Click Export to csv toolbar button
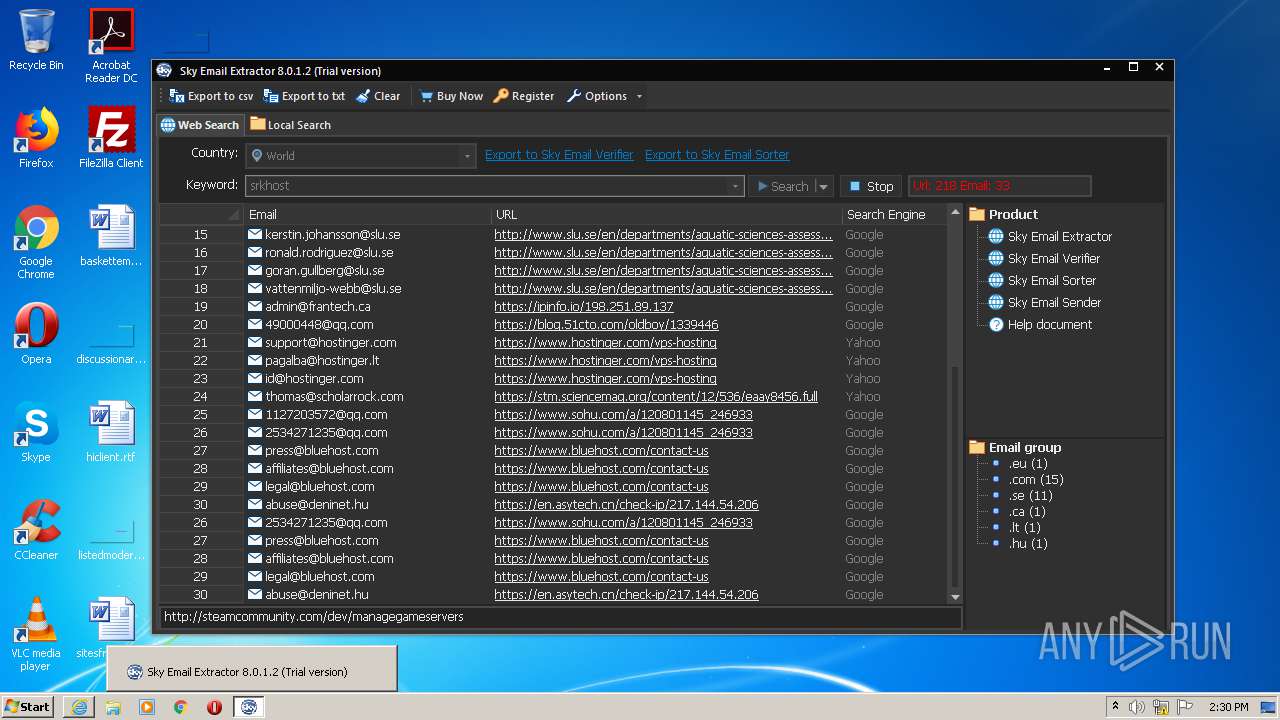Image resolution: width=1280 pixels, height=720 pixels. pos(211,96)
